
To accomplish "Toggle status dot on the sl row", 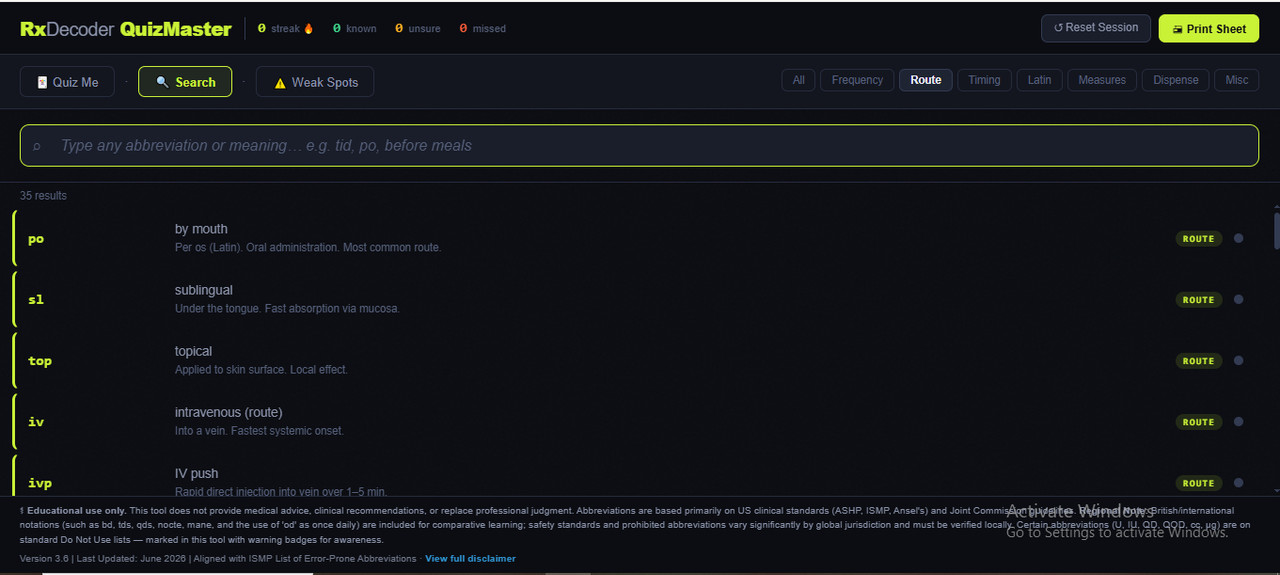I will tap(1238, 299).
